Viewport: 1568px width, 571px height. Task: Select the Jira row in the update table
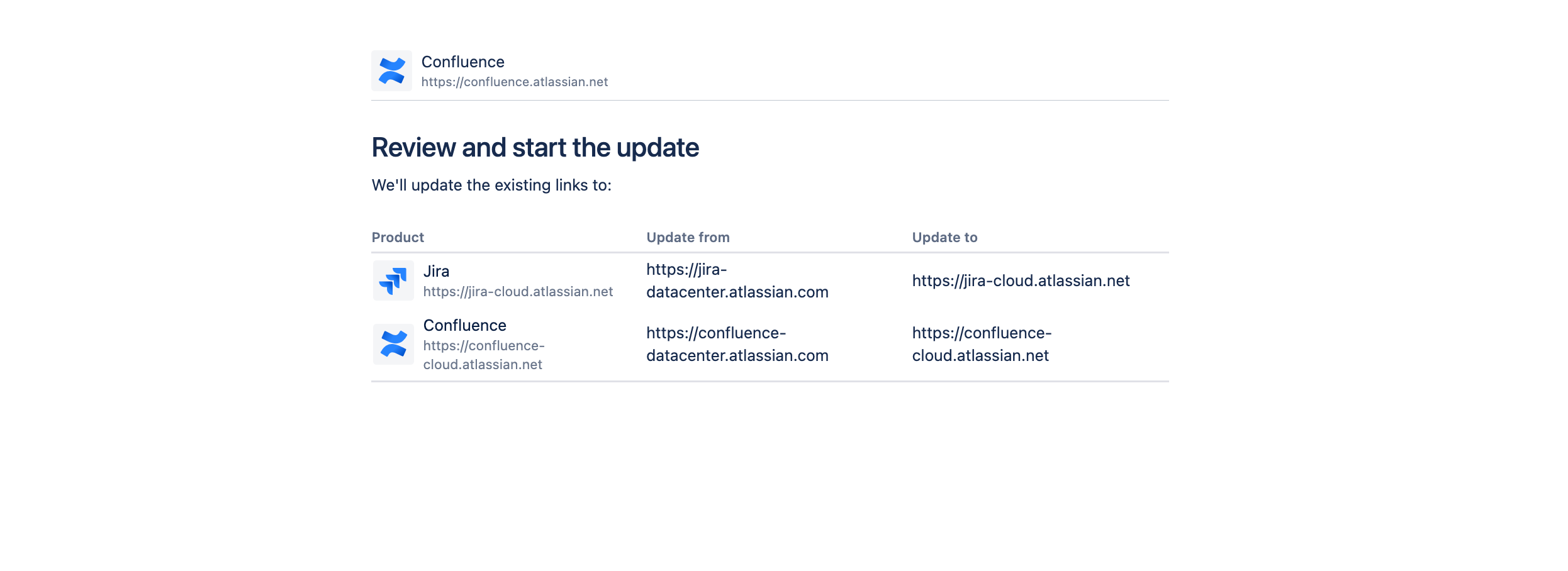pos(755,281)
